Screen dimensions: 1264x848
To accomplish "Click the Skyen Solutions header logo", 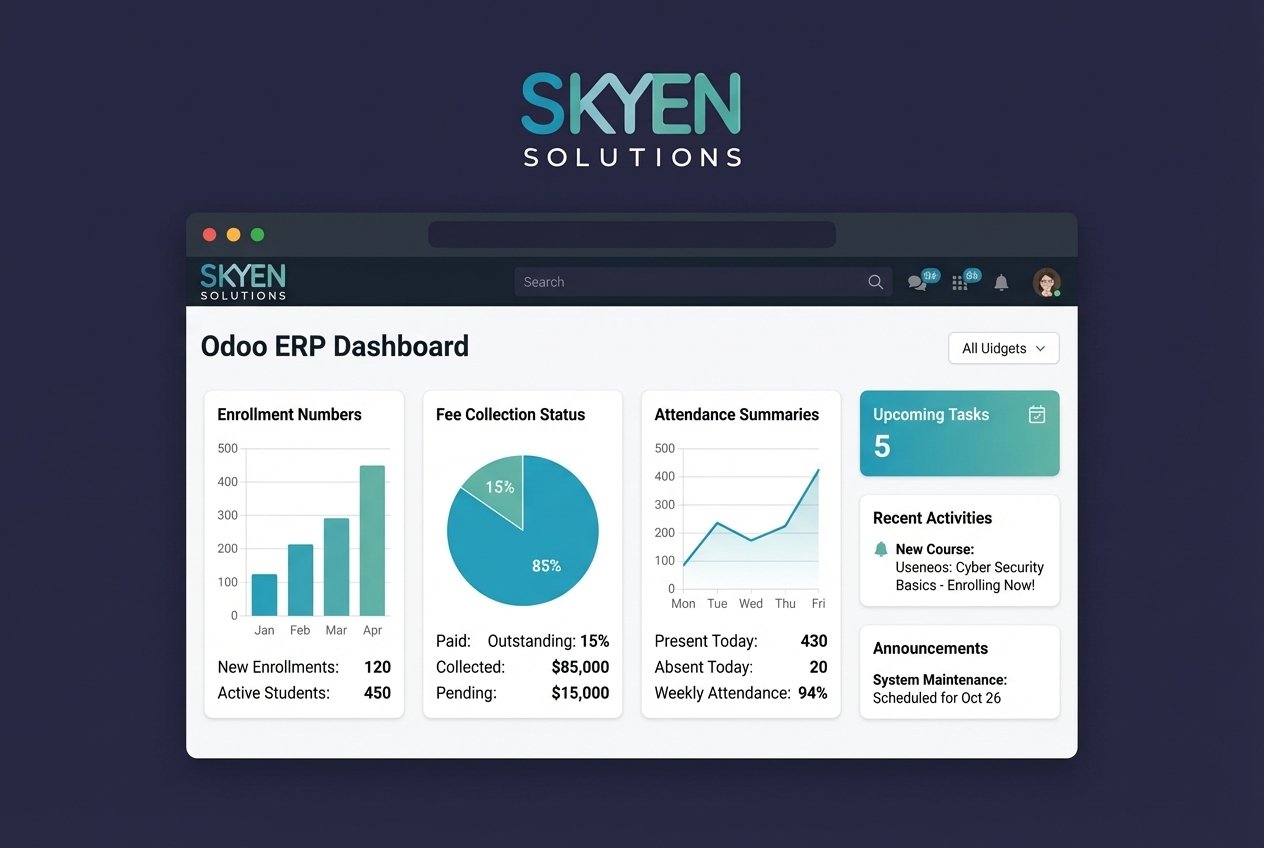I will click(x=243, y=281).
